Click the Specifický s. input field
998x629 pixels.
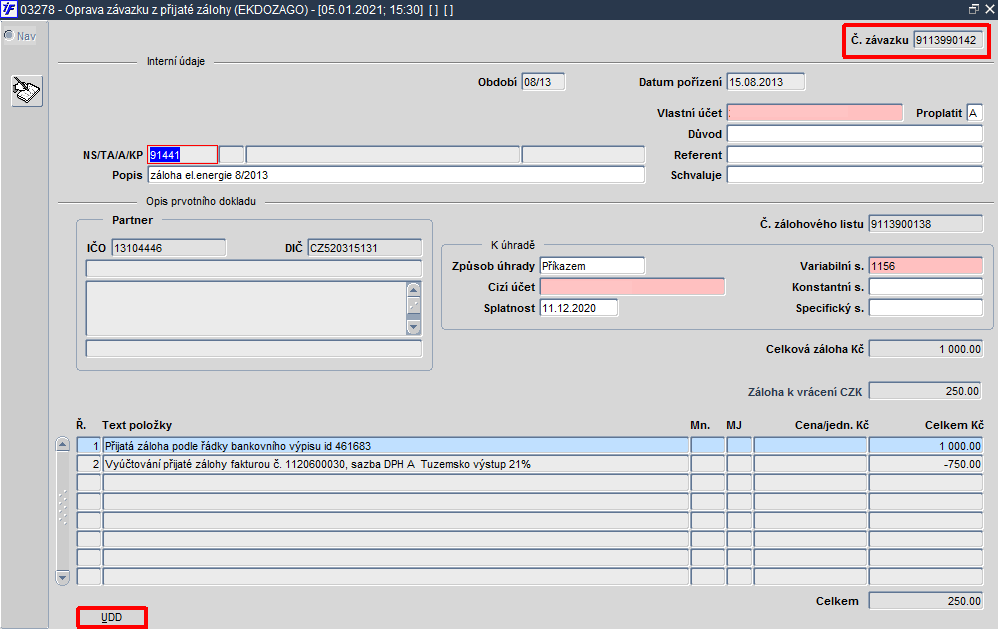[925, 308]
